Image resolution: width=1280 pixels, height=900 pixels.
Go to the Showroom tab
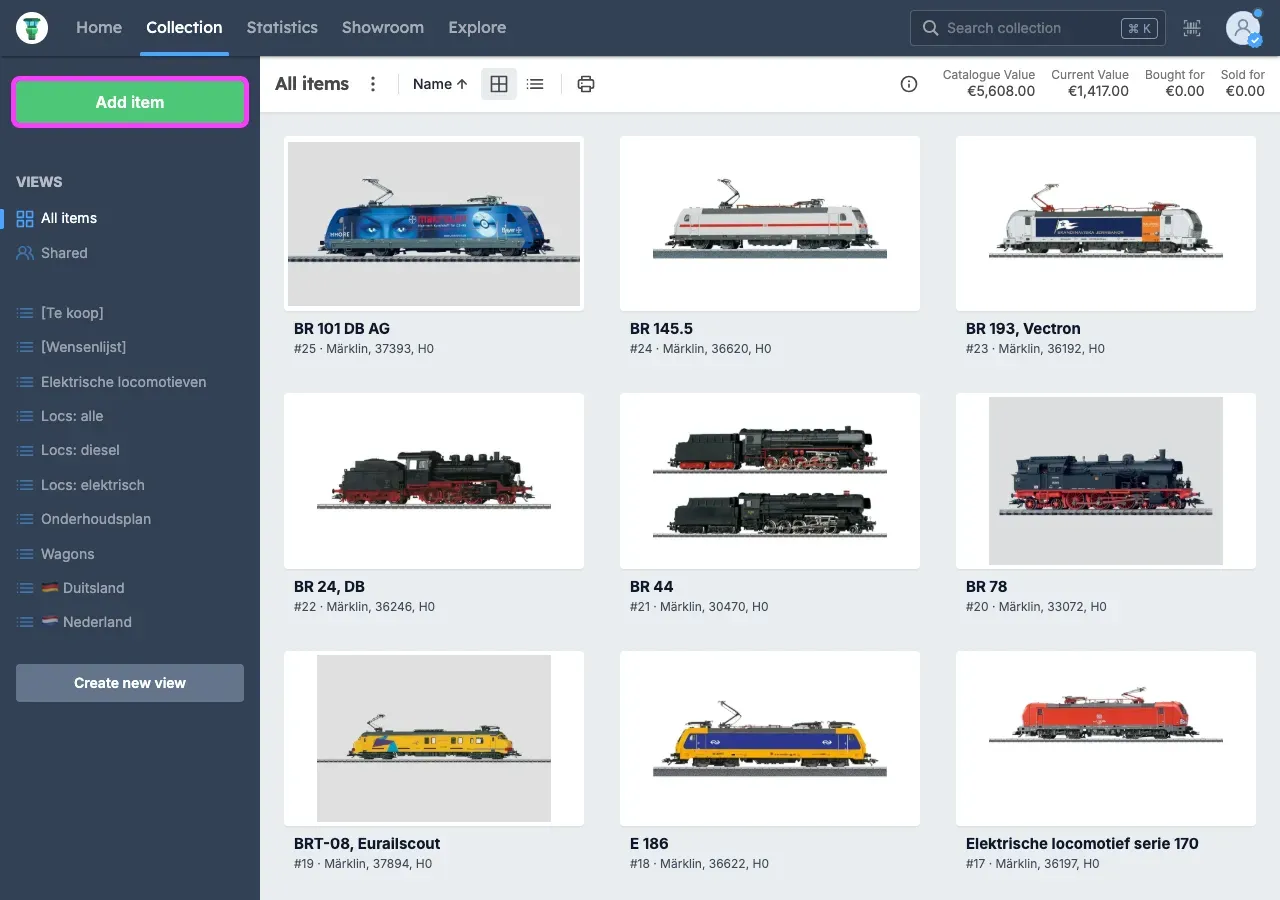click(x=383, y=28)
